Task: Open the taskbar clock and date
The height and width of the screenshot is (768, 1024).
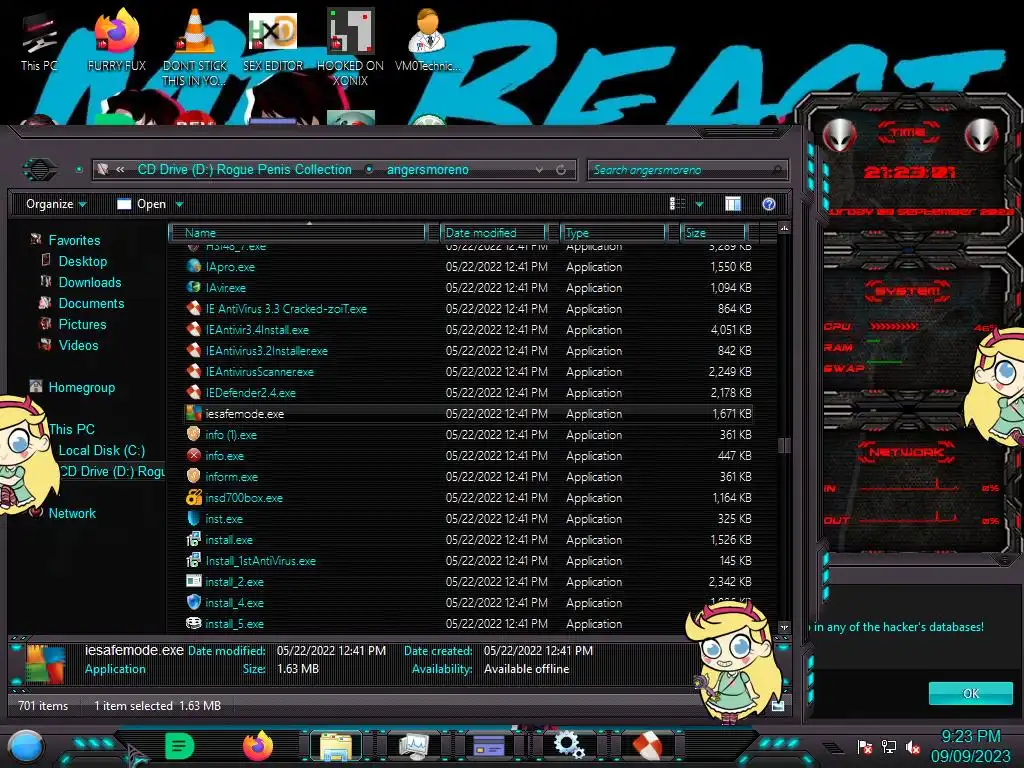Action: click(970, 746)
